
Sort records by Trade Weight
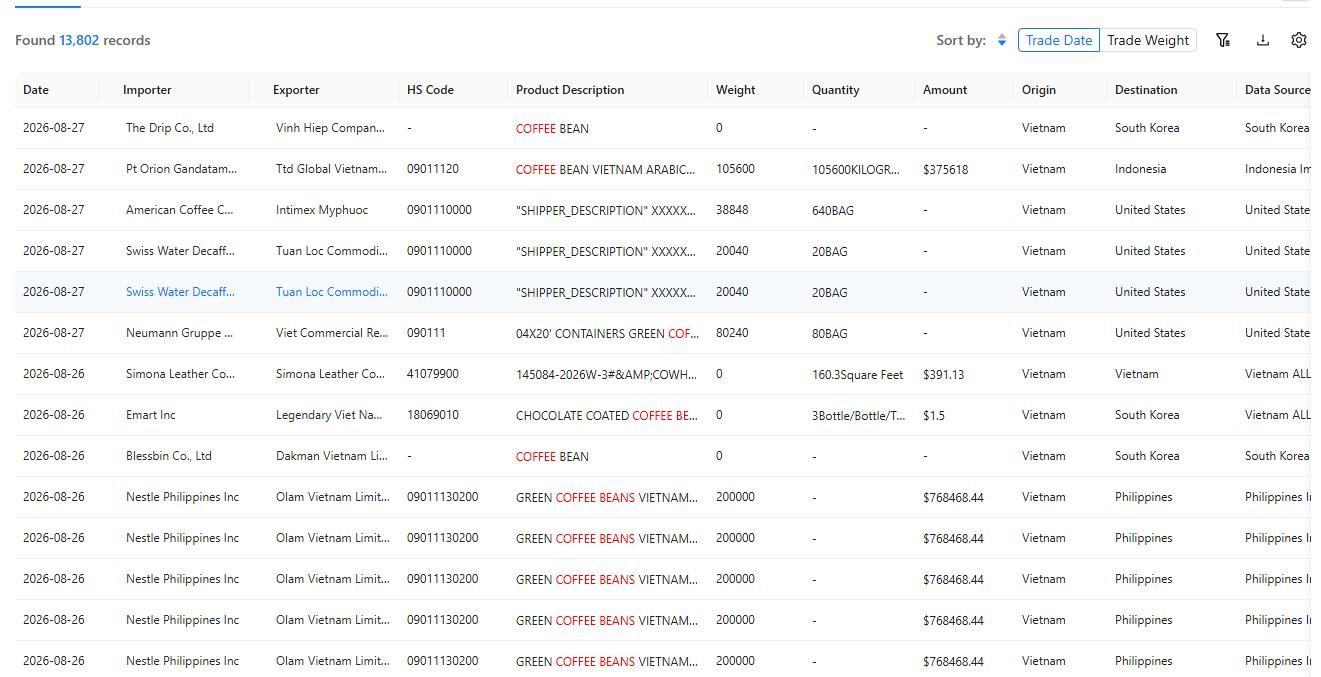(1148, 40)
